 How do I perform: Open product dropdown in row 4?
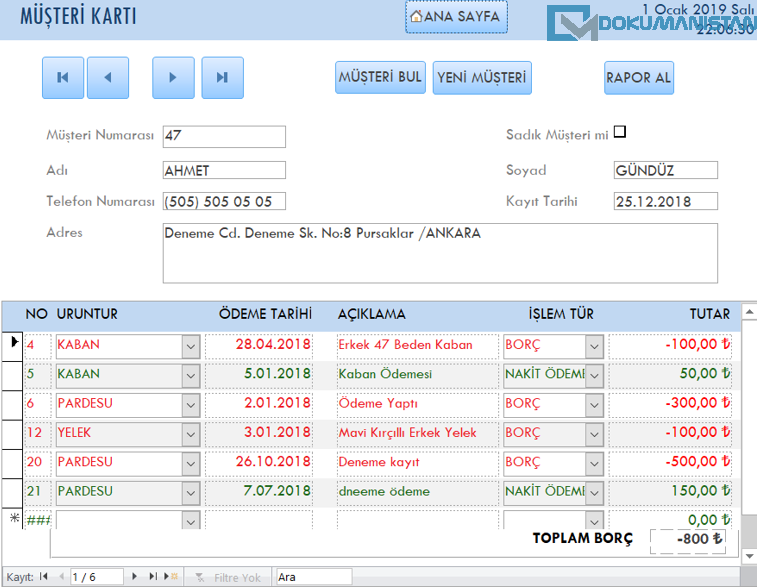191,346
